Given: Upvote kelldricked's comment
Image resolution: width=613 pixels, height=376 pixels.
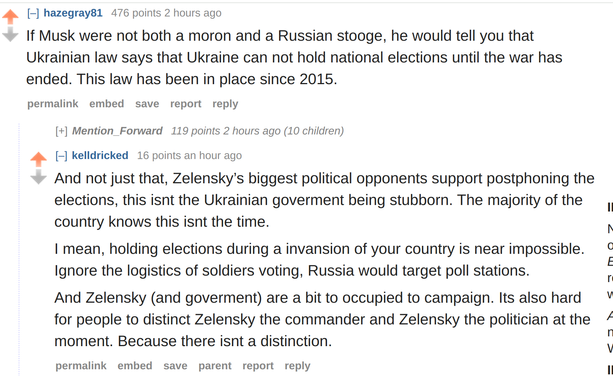Looking at the screenshot, I should coord(38,159).
